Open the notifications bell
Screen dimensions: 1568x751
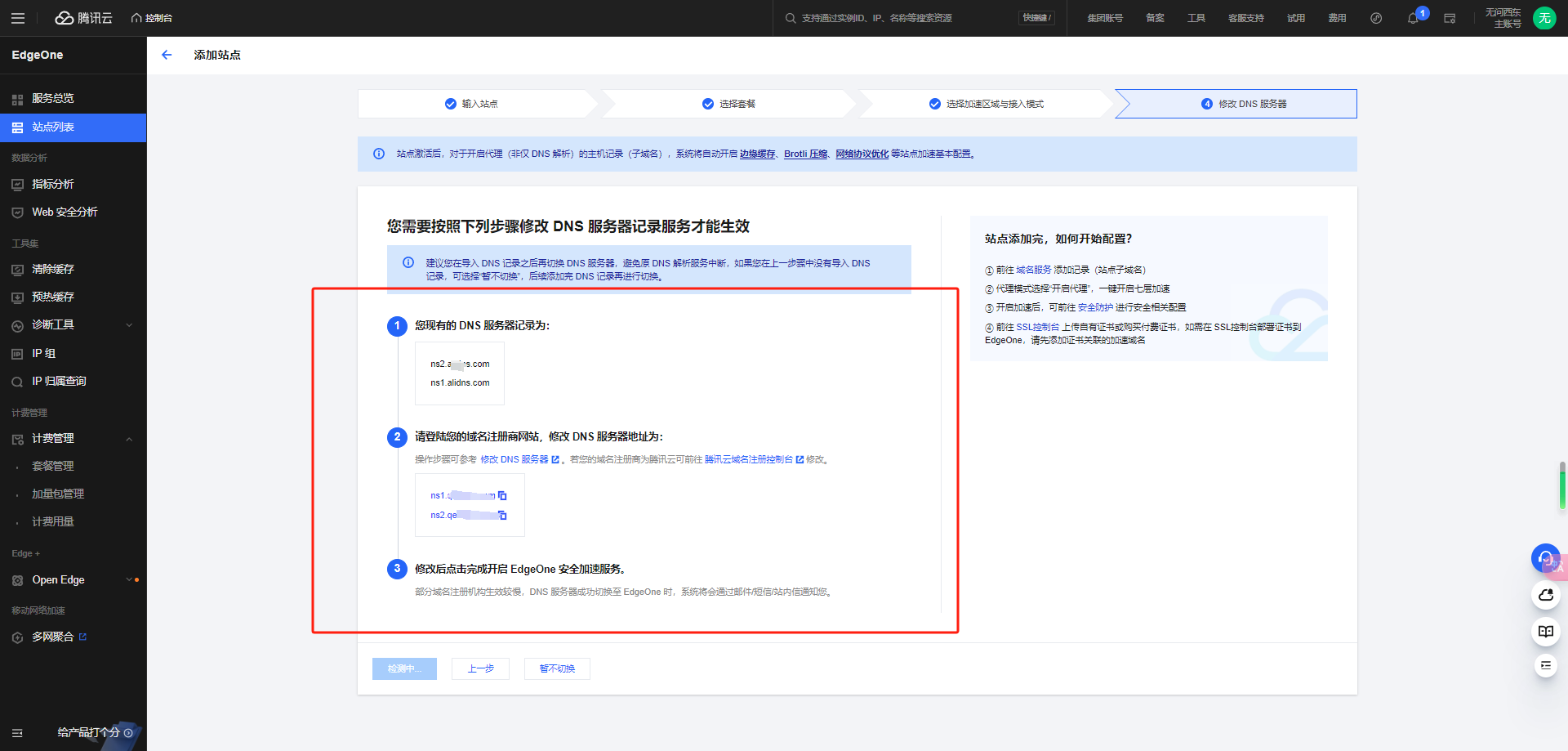pyautogui.click(x=1413, y=18)
